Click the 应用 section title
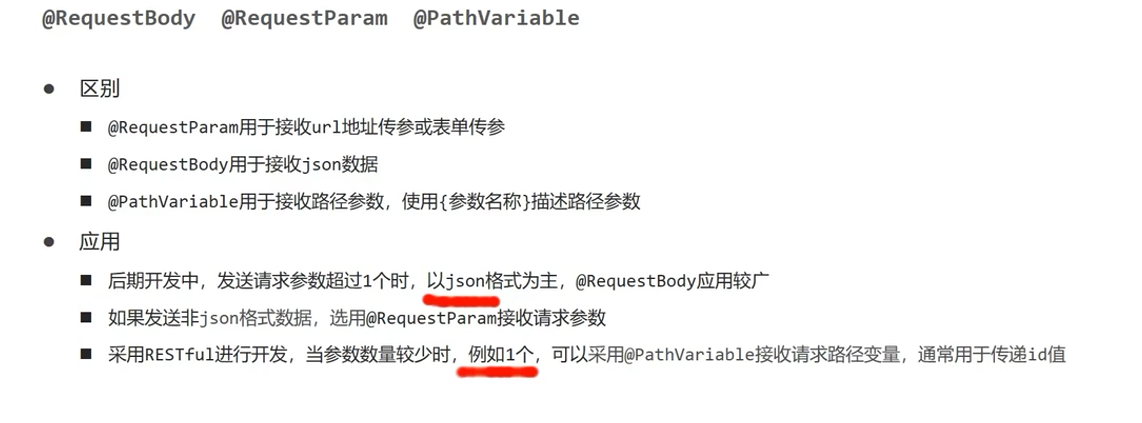The height and width of the screenshot is (423, 1142). (x=100, y=242)
